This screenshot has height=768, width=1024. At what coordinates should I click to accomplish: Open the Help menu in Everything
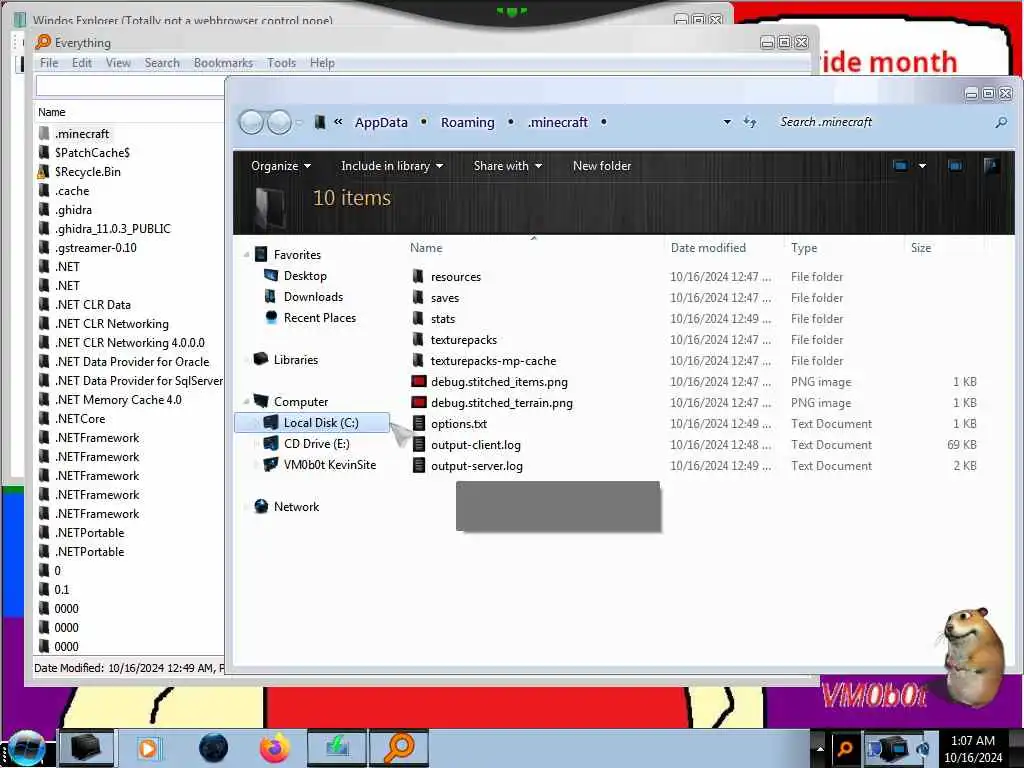[322, 63]
